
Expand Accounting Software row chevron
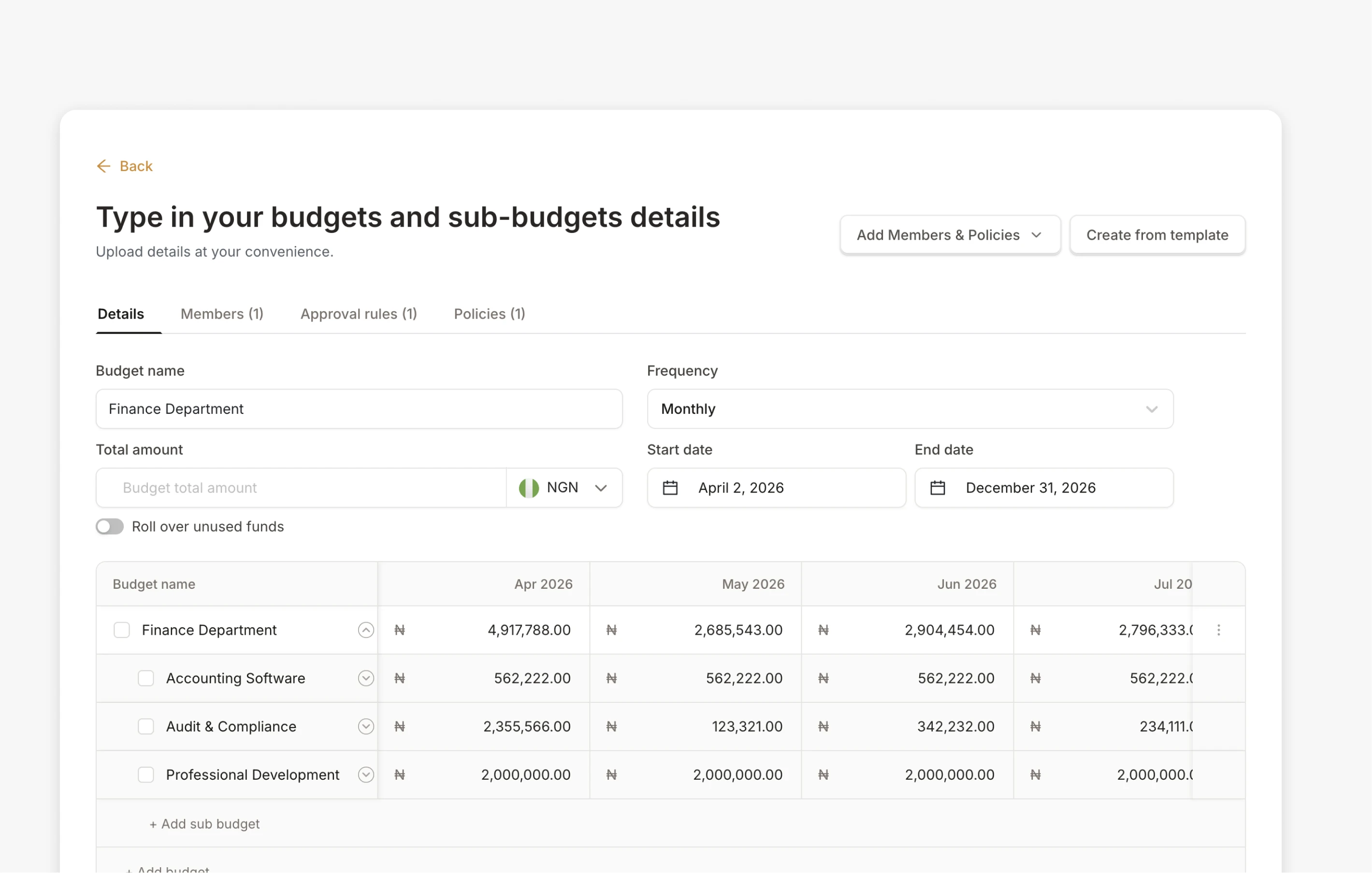tap(366, 678)
